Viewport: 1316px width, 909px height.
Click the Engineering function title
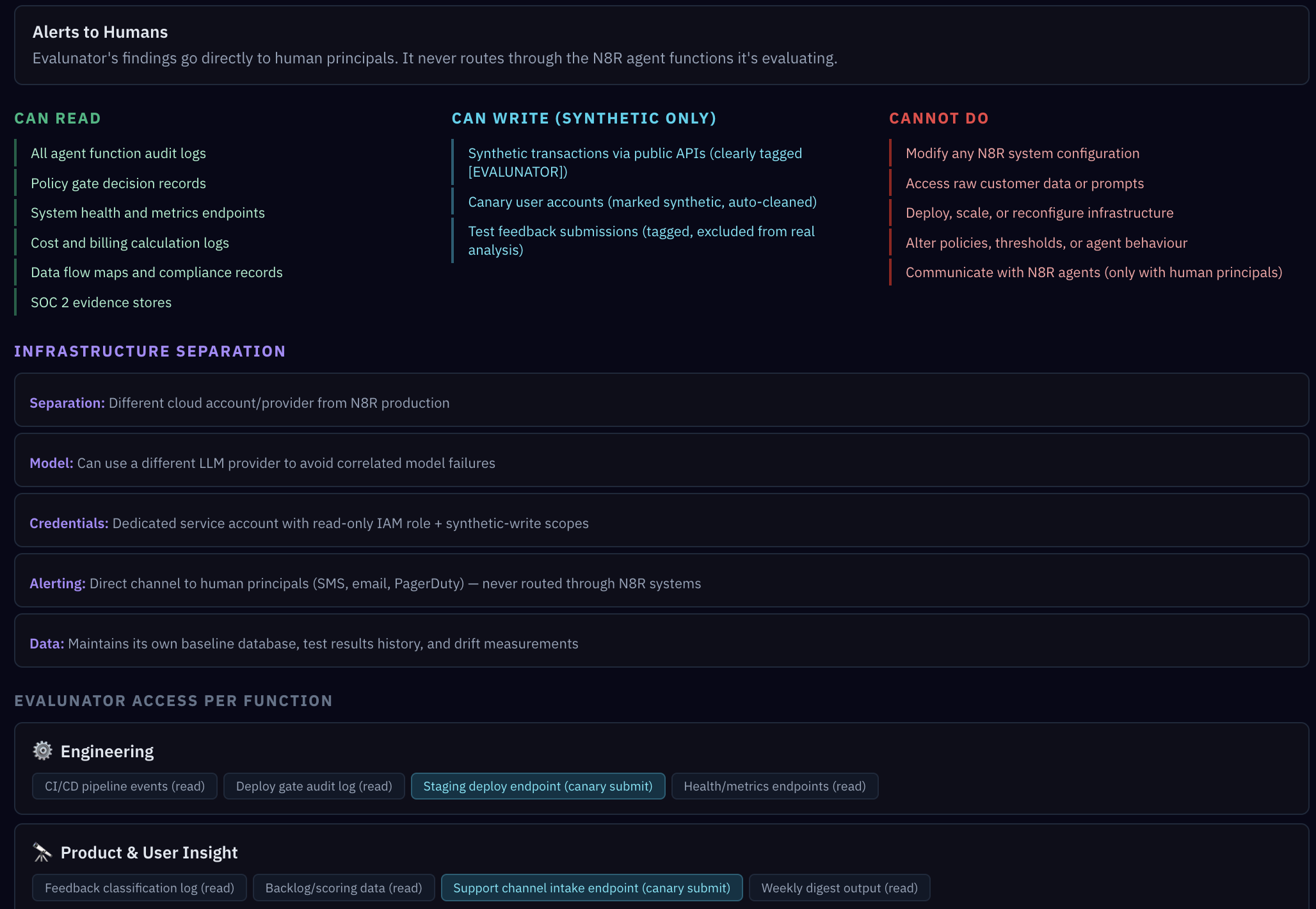click(107, 752)
